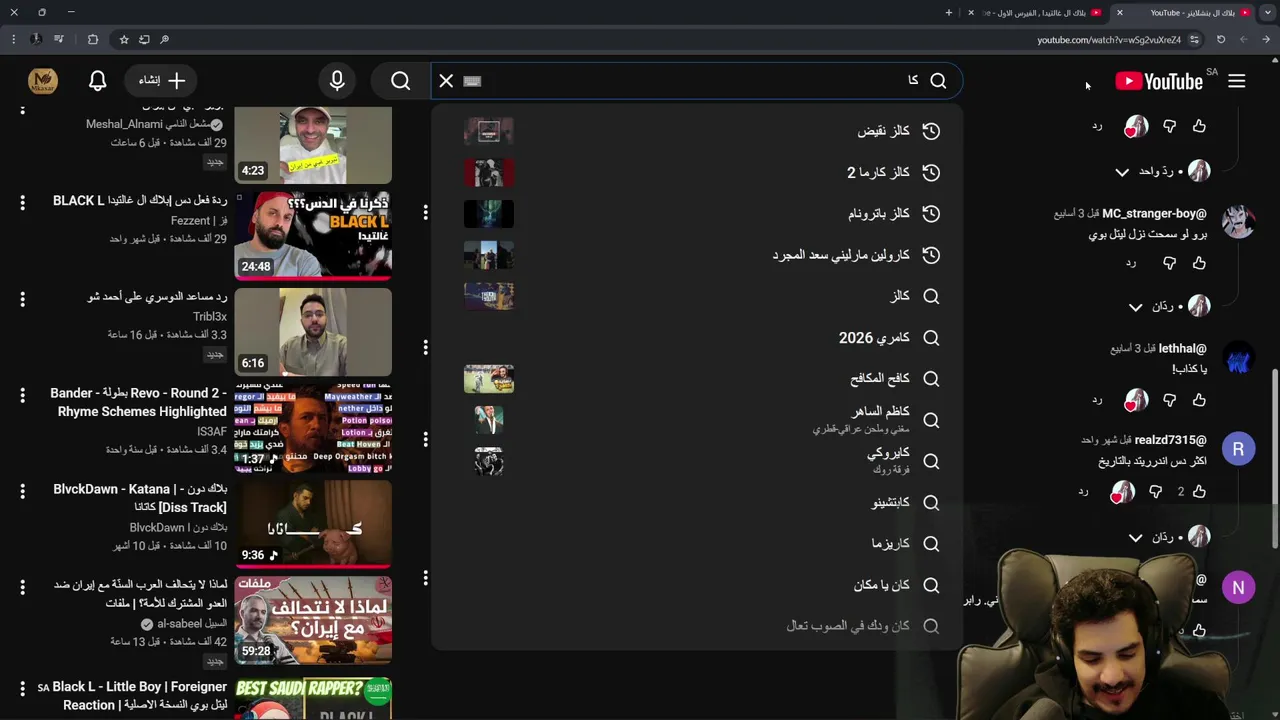The width and height of the screenshot is (1280, 720).
Task: Dislike the MC_stranger-boy comment
Action: 1169,263
